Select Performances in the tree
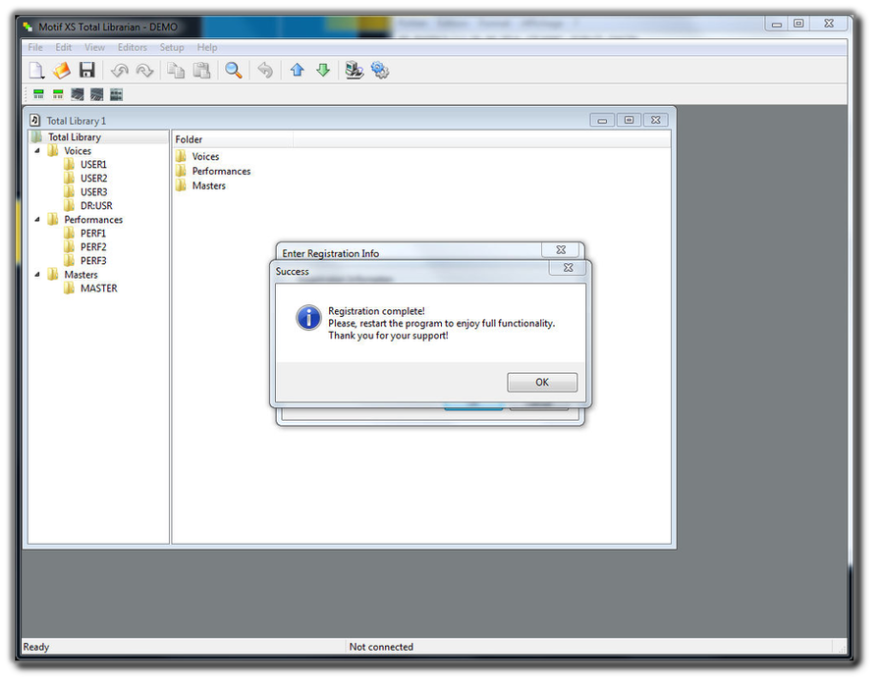The height and width of the screenshot is (685, 878). coord(93,220)
